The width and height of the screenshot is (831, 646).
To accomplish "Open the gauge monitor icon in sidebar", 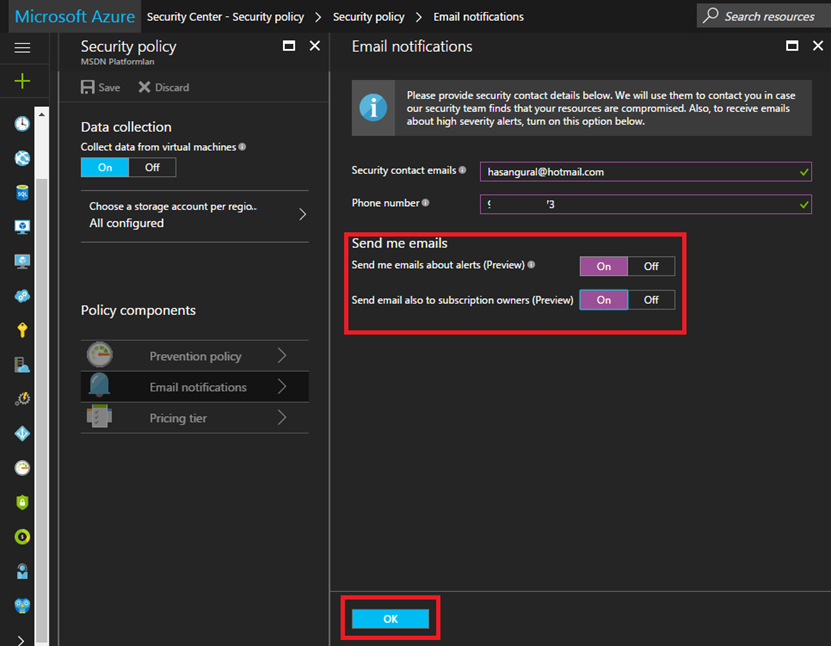I will (22, 468).
